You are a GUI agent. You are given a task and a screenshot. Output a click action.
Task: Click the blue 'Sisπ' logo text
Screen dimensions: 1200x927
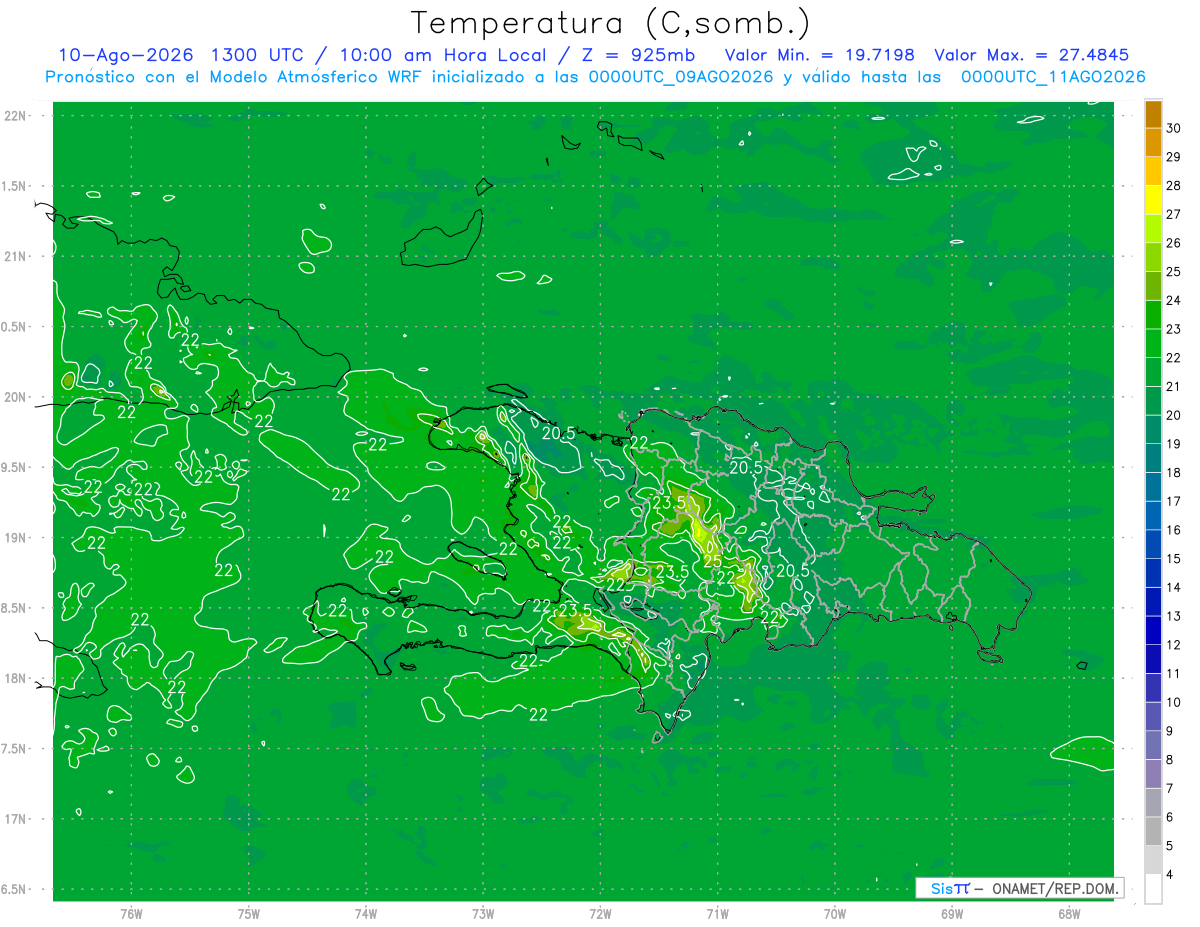pyautogui.click(x=950, y=888)
